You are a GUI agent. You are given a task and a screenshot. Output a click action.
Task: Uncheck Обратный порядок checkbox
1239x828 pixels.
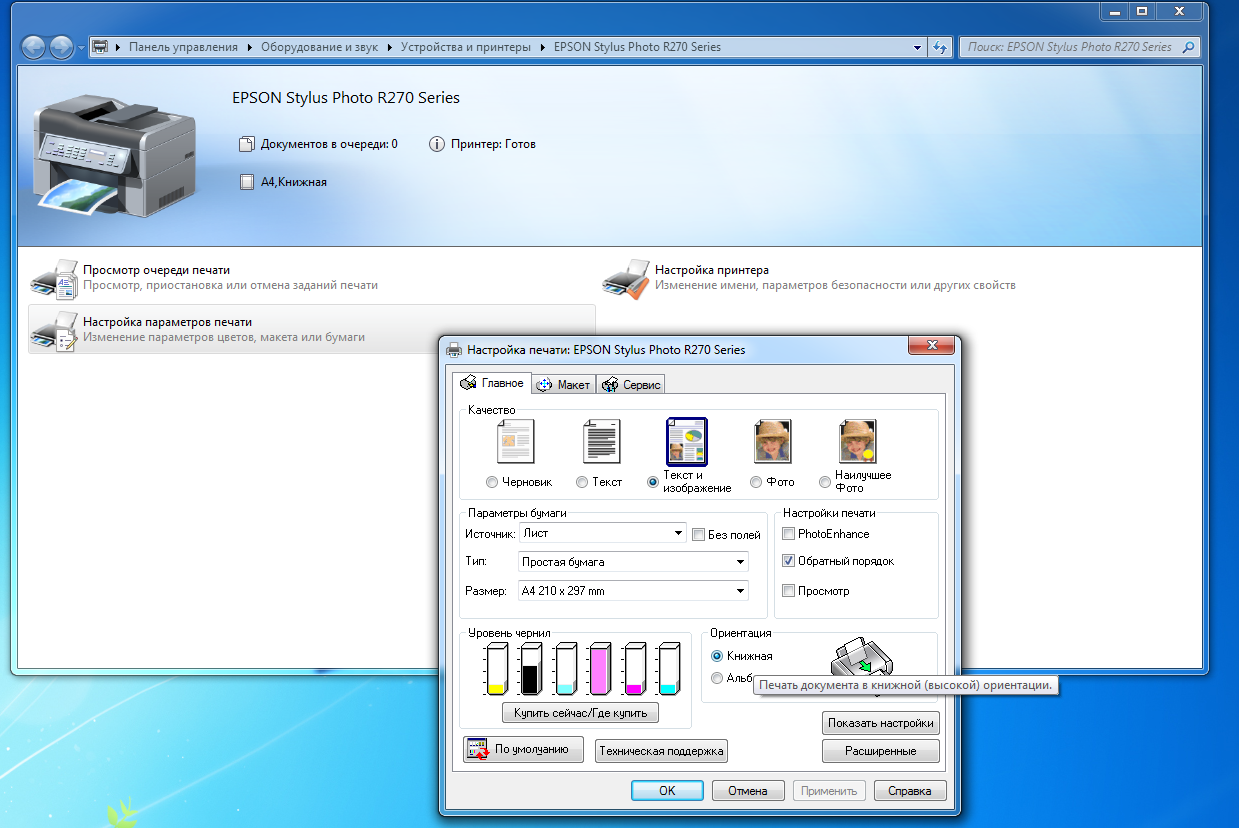789,561
